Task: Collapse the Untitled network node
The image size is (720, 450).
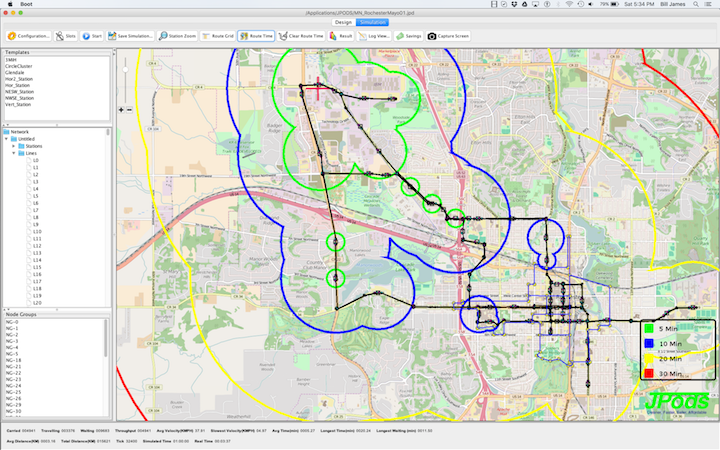Action: (x=8, y=139)
